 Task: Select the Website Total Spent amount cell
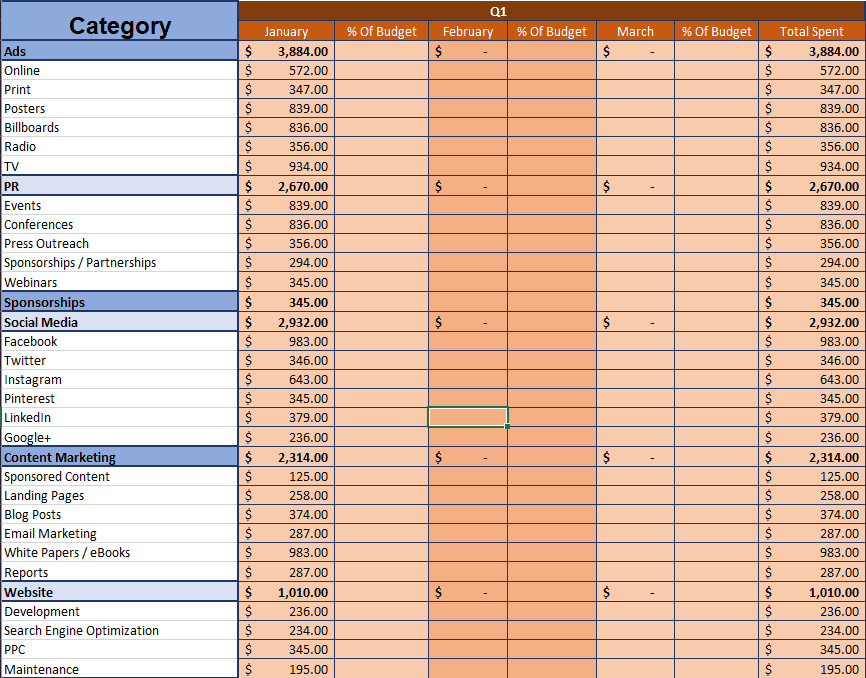(811, 592)
